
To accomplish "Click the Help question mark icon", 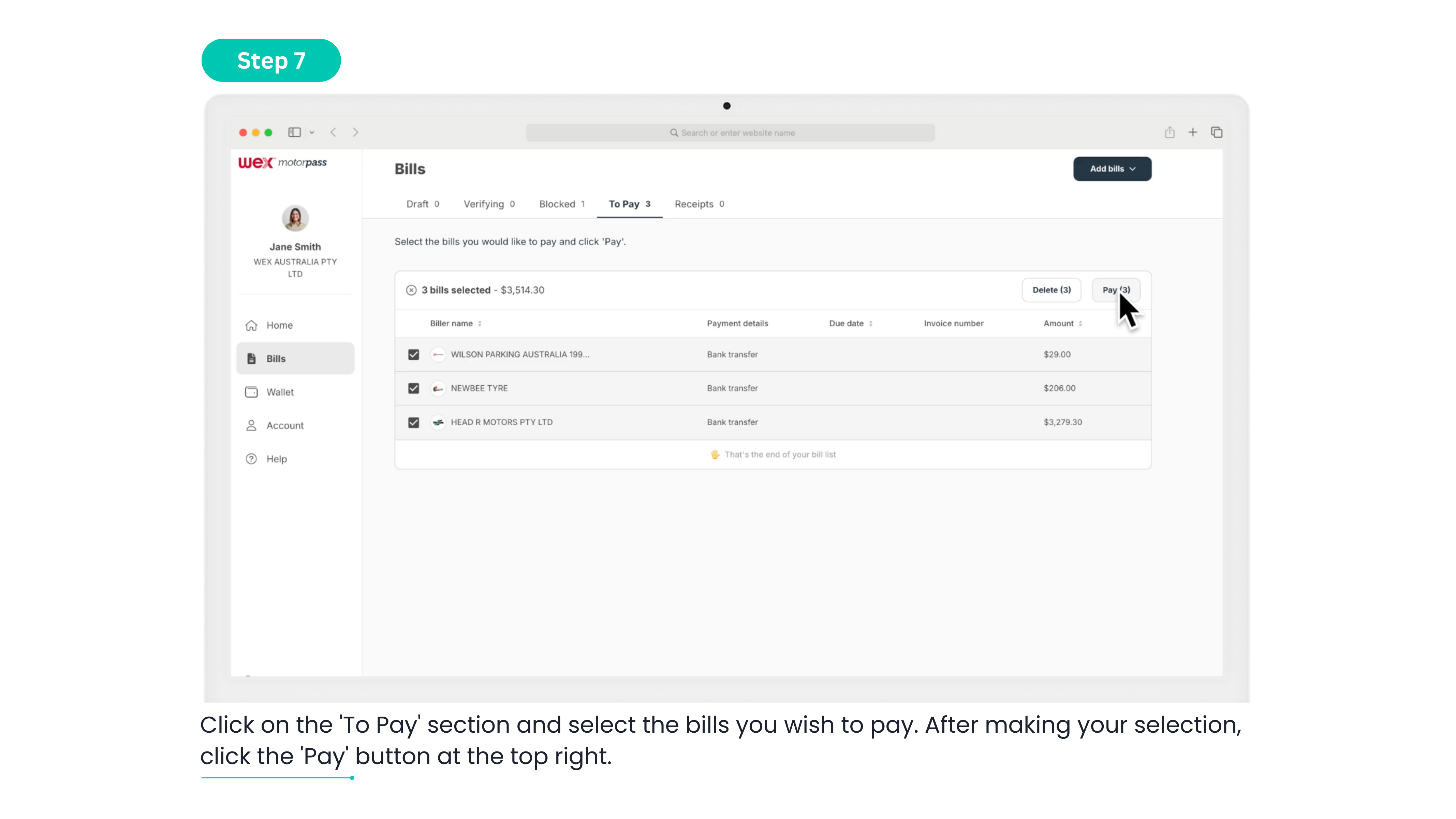I will coord(251,459).
